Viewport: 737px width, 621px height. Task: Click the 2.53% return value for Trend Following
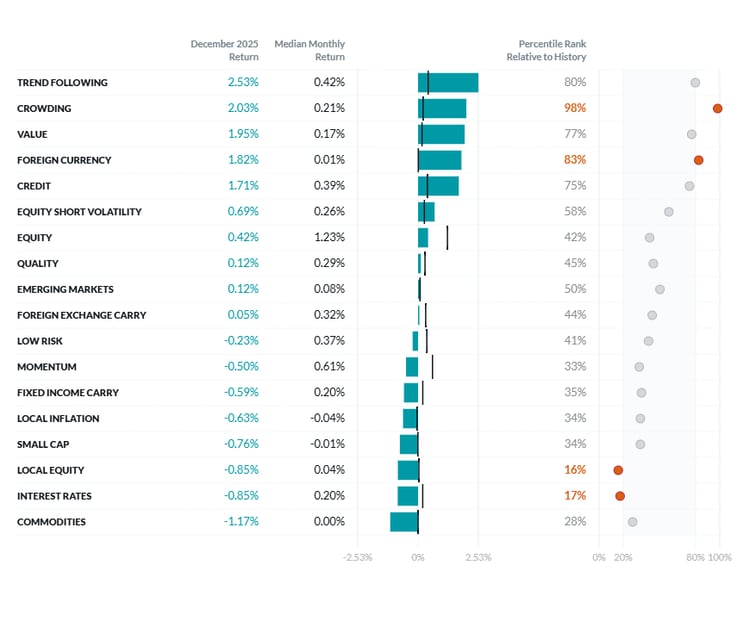click(x=243, y=82)
